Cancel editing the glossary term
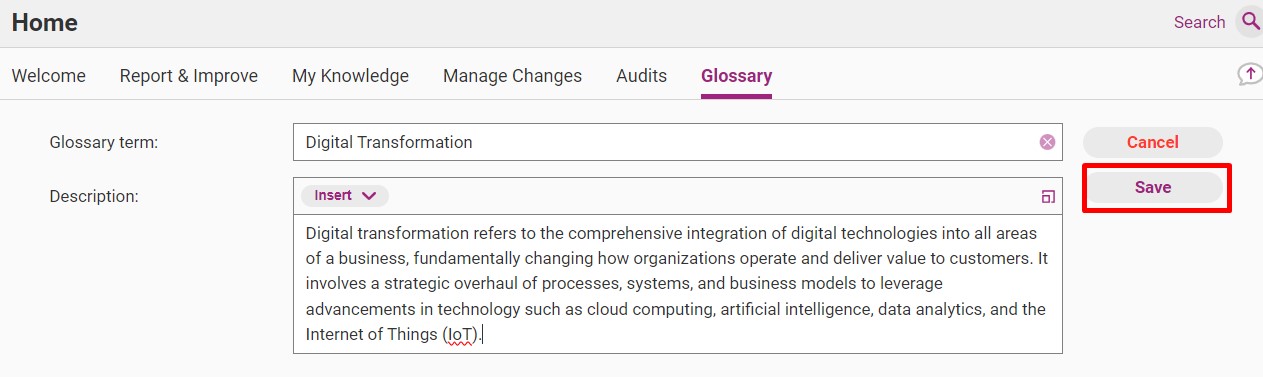This screenshot has width=1263, height=377. pyautogui.click(x=1153, y=142)
